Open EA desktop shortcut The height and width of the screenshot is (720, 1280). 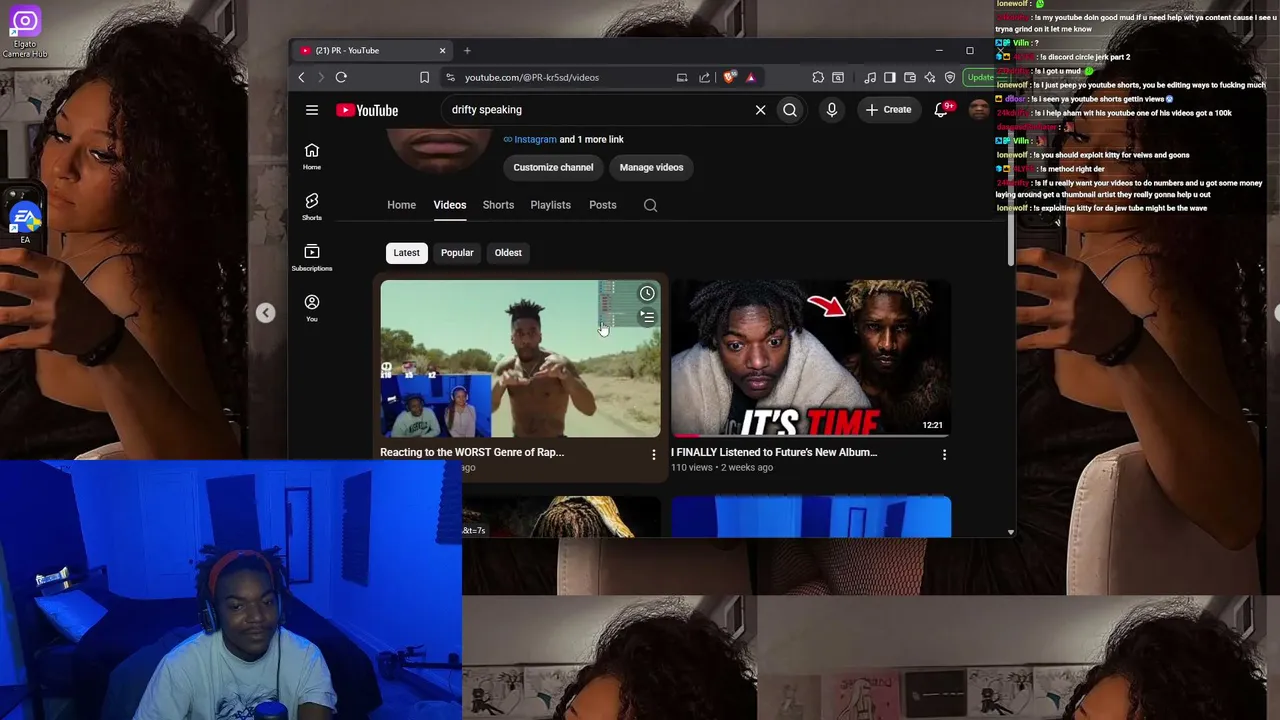pyautogui.click(x=25, y=222)
